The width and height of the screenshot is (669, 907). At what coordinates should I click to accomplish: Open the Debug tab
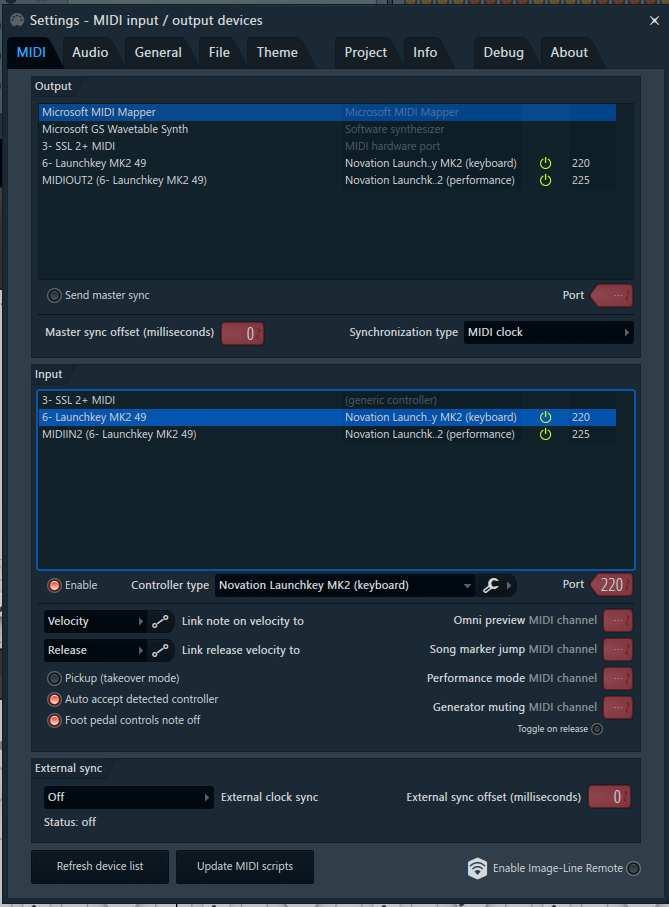pyautogui.click(x=504, y=53)
